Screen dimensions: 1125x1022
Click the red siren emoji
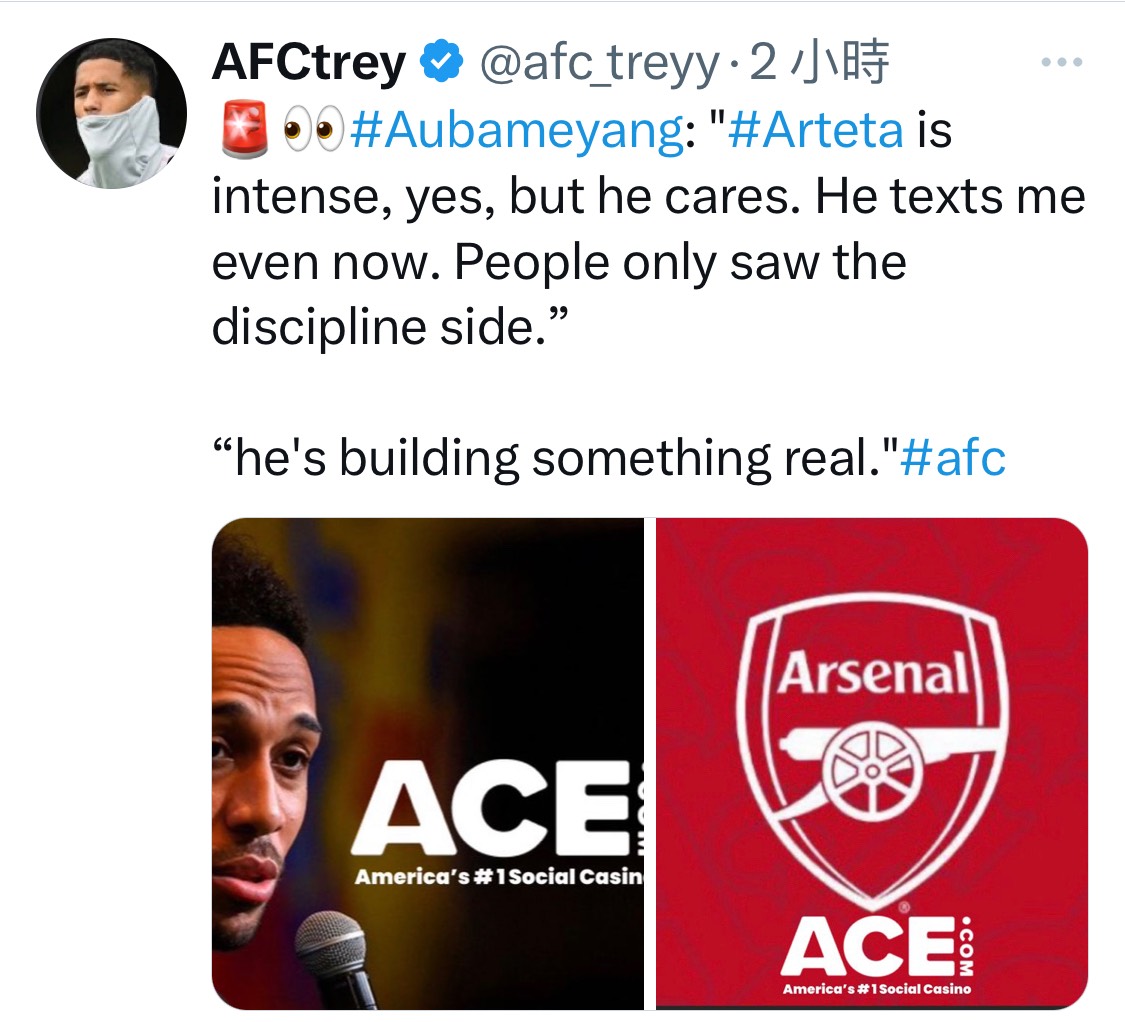pyautogui.click(x=238, y=131)
